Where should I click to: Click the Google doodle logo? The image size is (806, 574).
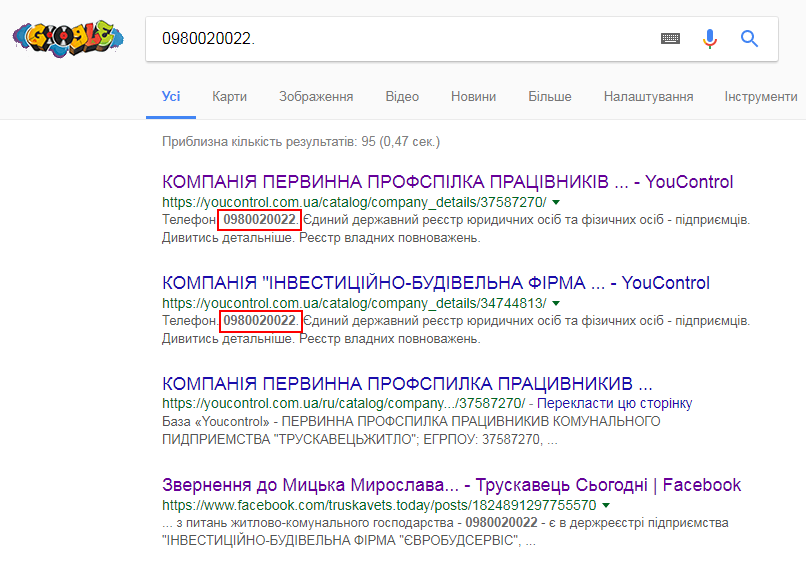pos(68,39)
